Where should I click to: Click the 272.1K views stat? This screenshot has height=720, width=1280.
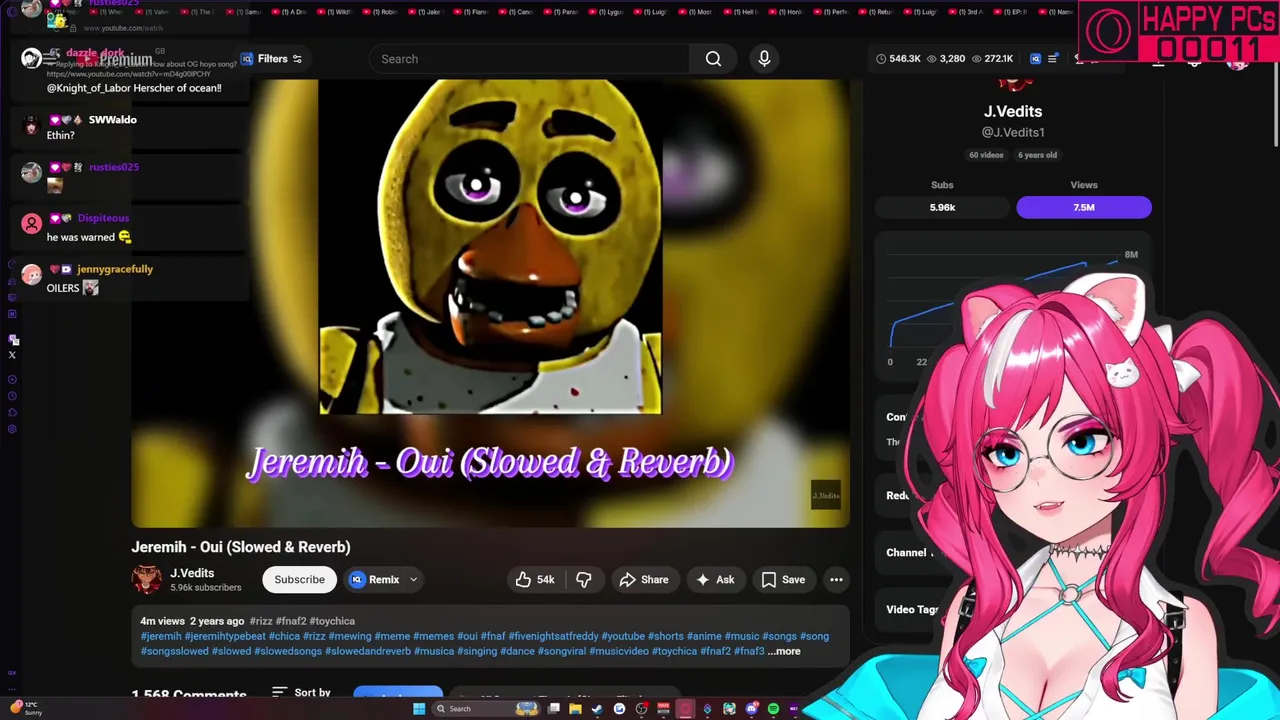point(992,59)
